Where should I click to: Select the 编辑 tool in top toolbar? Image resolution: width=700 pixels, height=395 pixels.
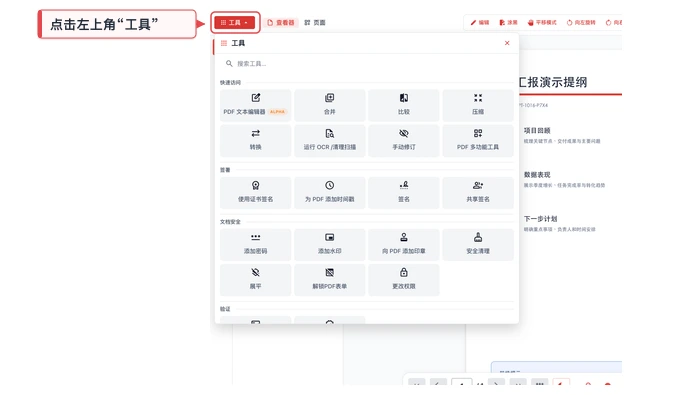pos(479,22)
